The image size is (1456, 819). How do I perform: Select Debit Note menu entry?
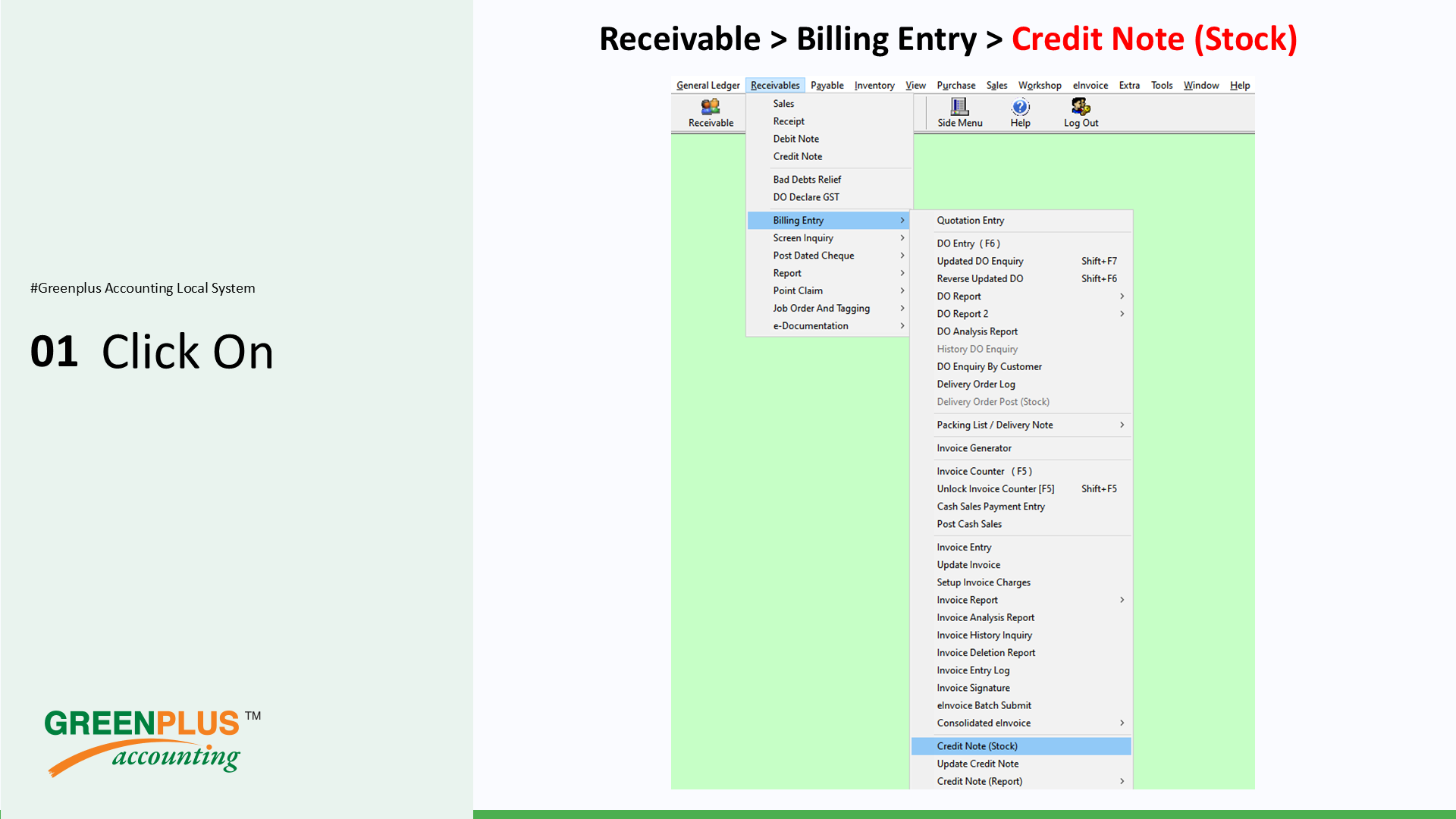pyautogui.click(x=829, y=139)
